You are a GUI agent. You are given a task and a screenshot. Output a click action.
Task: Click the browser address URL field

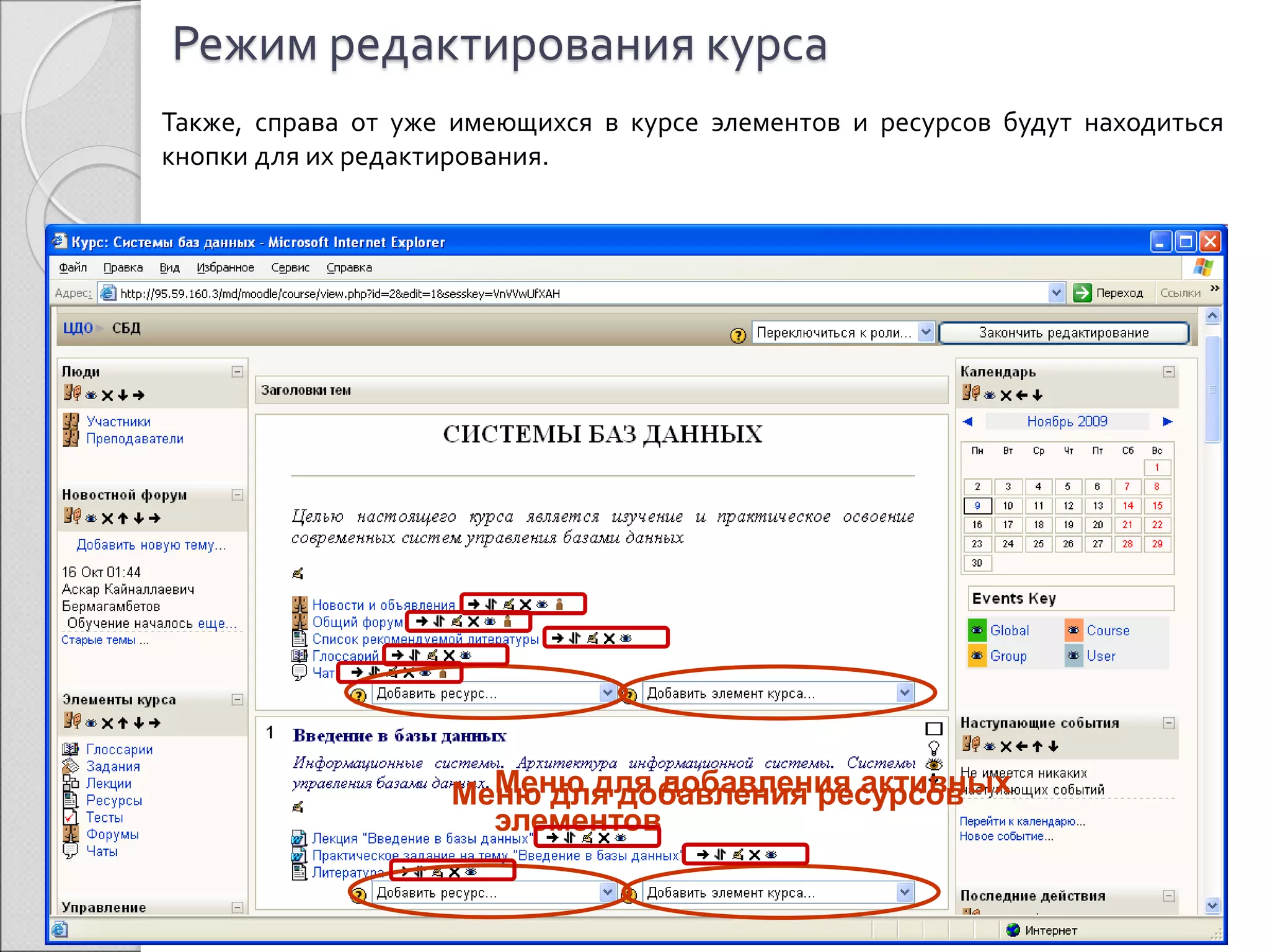point(583,293)
